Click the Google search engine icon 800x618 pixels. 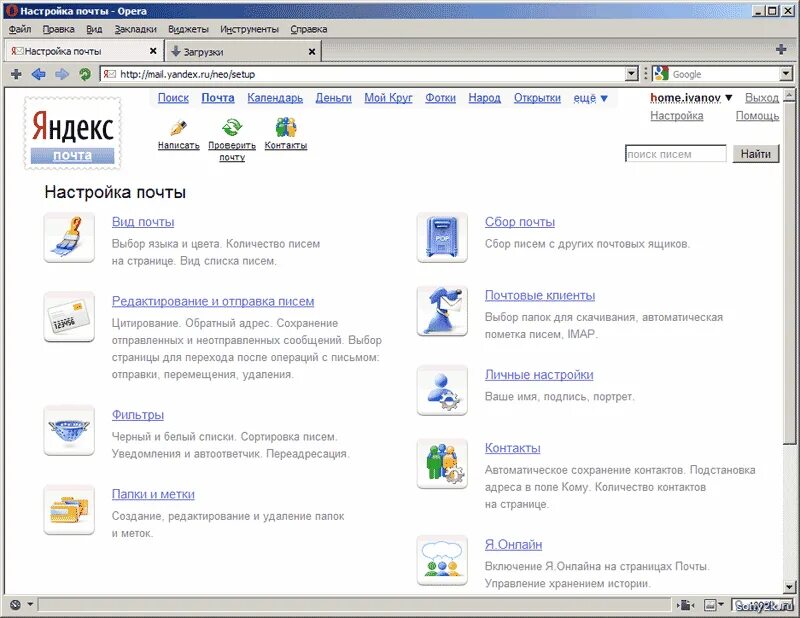(x=661, y=74)
